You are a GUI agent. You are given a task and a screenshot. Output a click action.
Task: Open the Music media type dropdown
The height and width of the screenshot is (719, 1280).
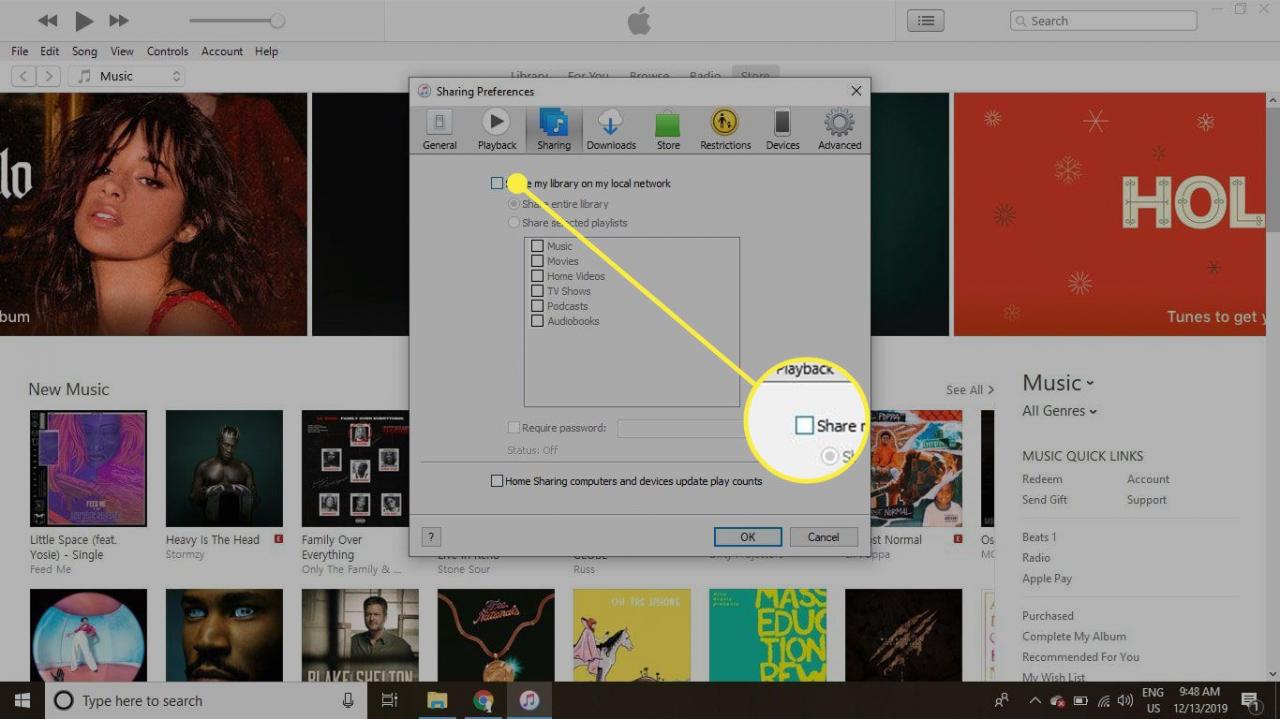127,76
